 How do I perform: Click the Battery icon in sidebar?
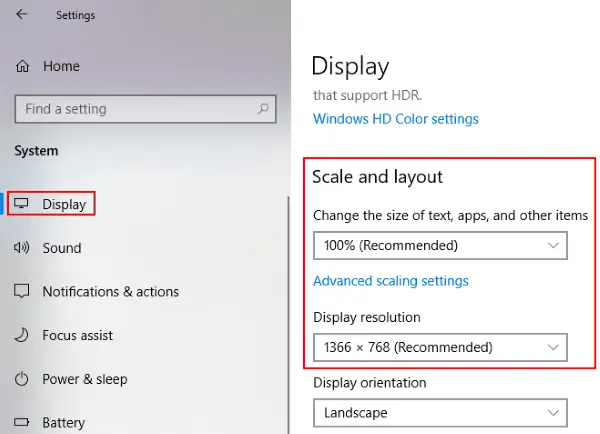[21, 422]
